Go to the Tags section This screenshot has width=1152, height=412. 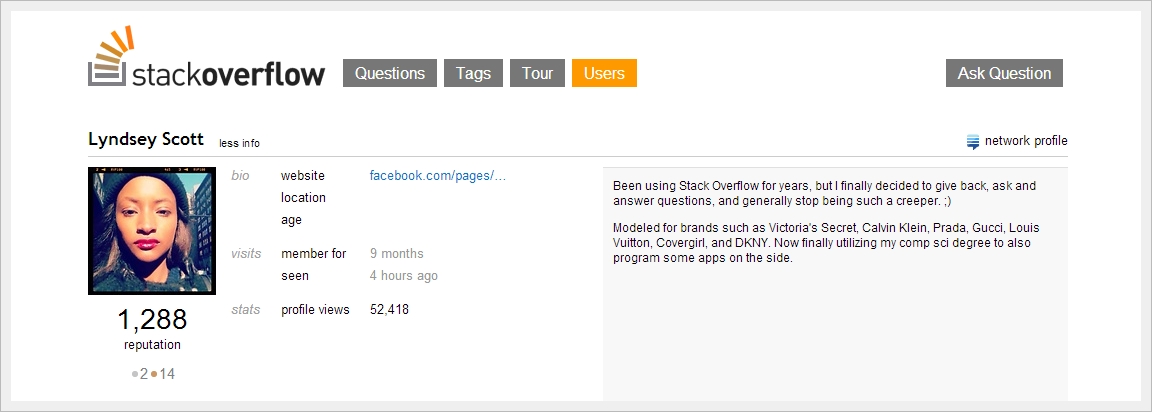(x=473, y=73)
